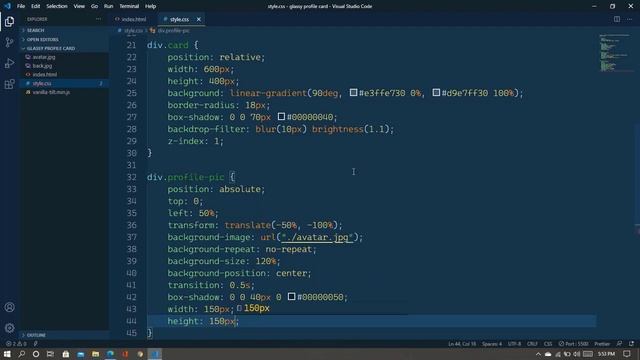Open the Run menu
The image size is (640, 360).
108,6
